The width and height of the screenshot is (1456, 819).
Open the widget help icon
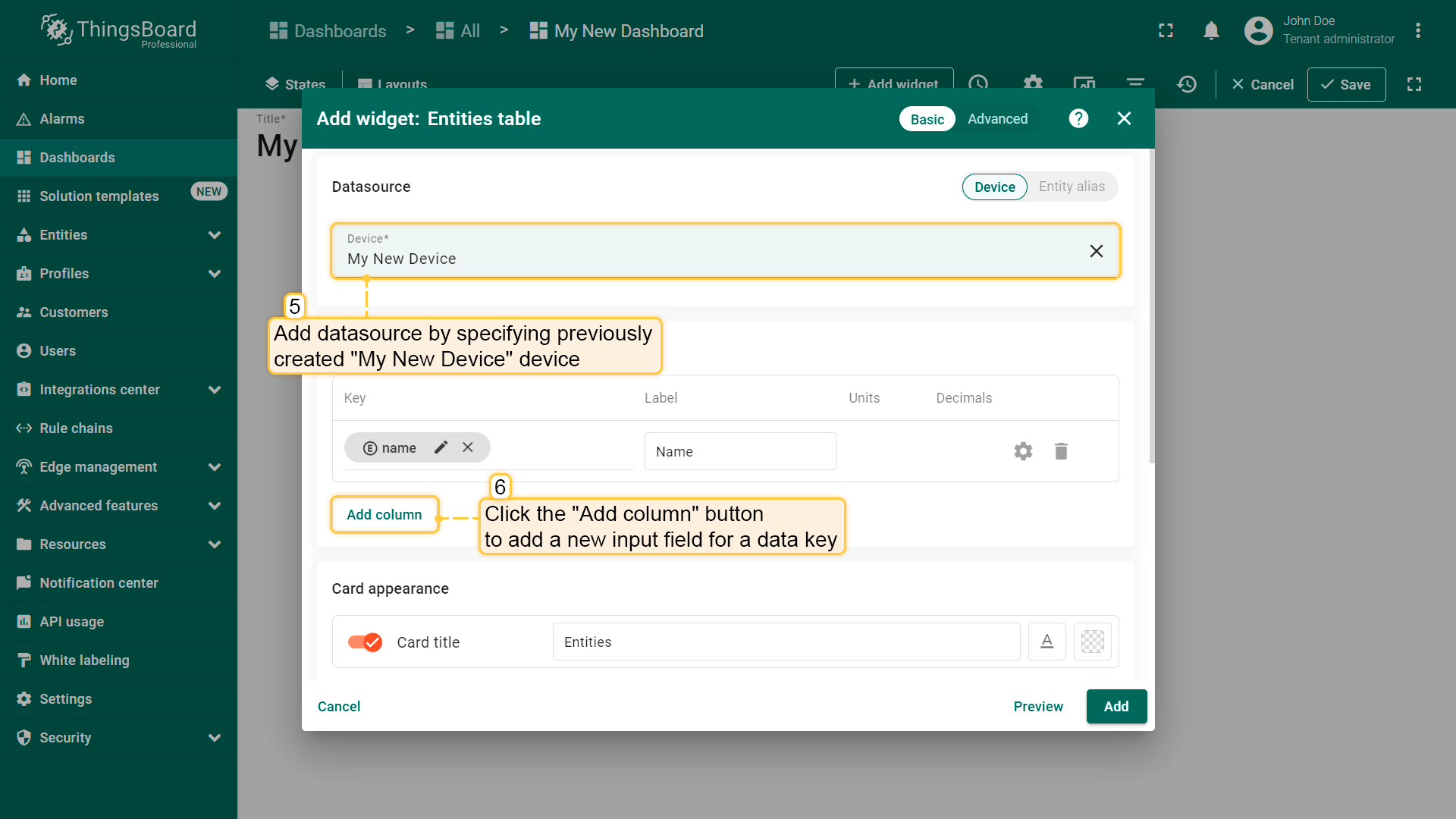[x=1078, y=119]
